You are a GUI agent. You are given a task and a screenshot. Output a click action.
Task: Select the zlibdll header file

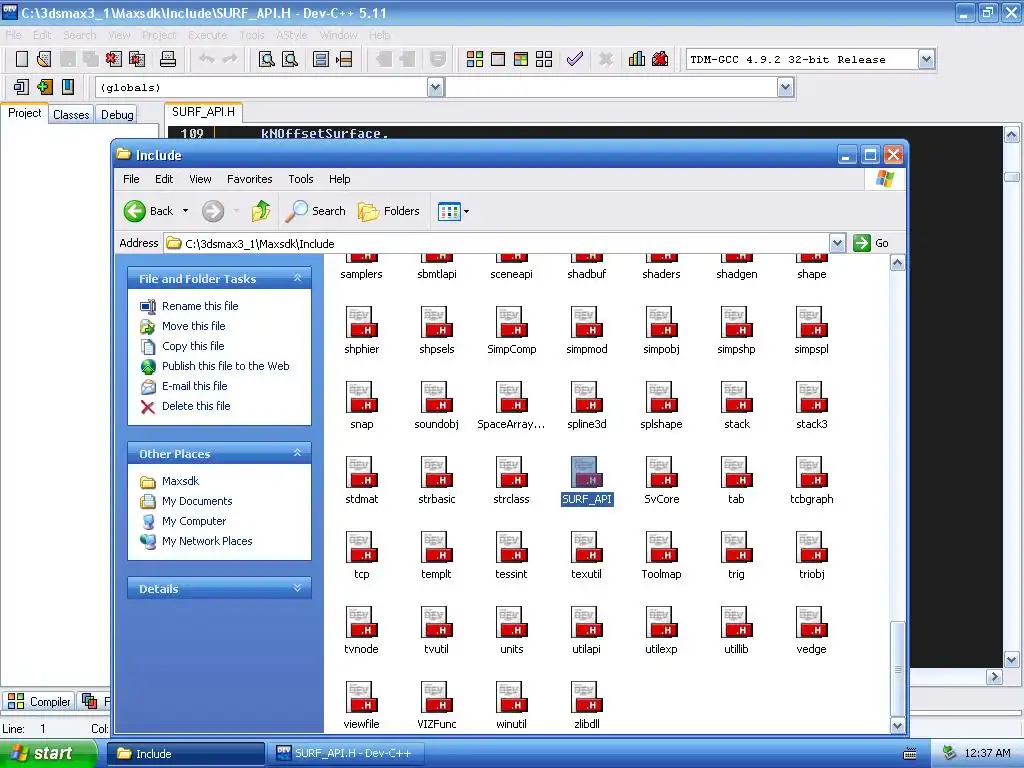pos(586,705)
